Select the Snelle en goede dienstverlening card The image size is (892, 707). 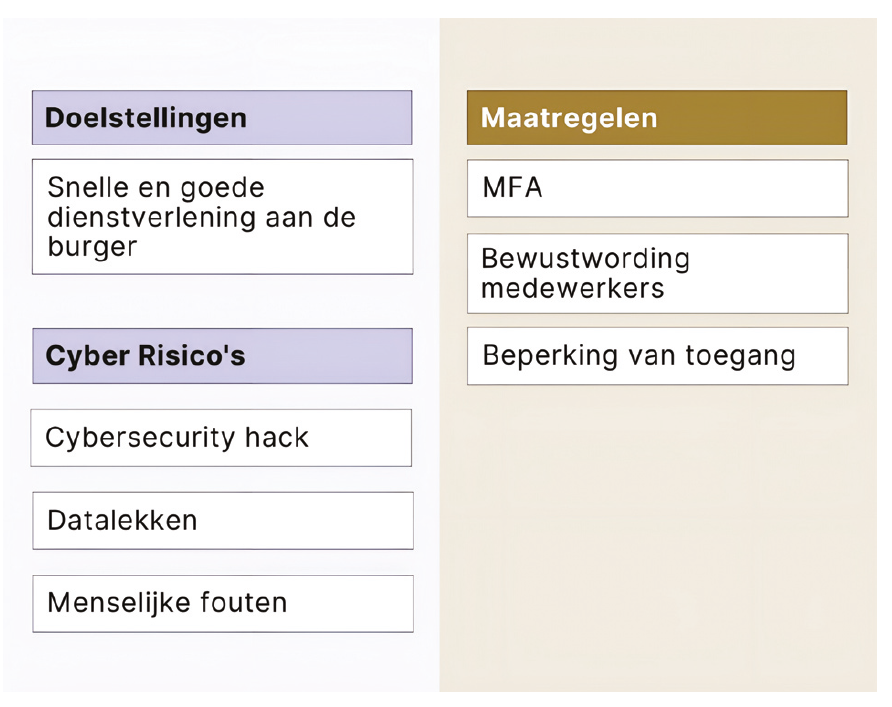click(222, 217)
